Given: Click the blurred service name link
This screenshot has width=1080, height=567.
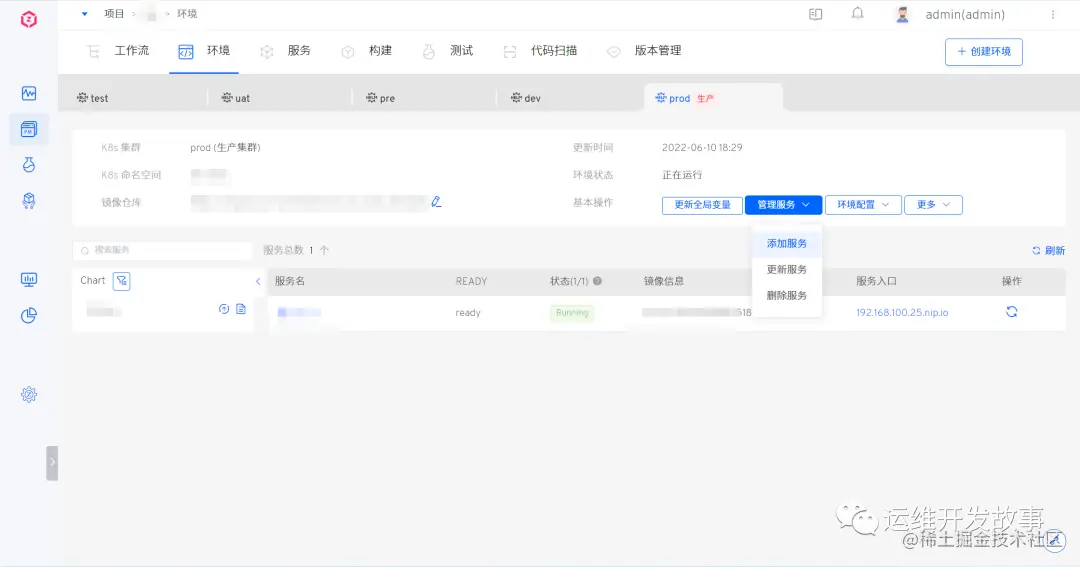Looking at the screenshot, I should tap(299, 313).
